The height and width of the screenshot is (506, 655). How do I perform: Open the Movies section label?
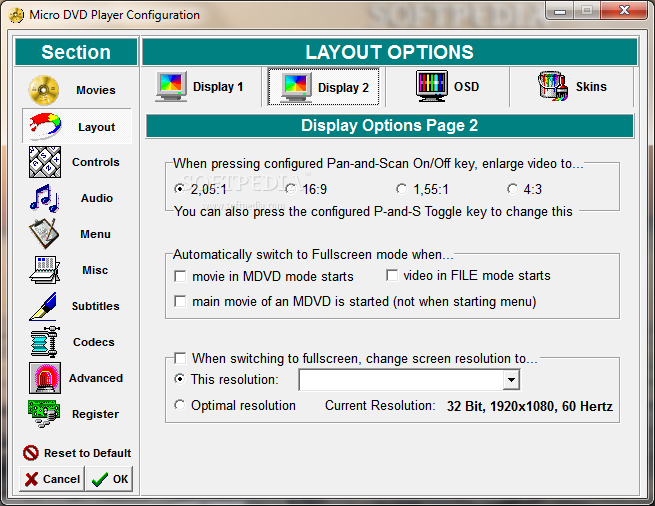(96, 90)
